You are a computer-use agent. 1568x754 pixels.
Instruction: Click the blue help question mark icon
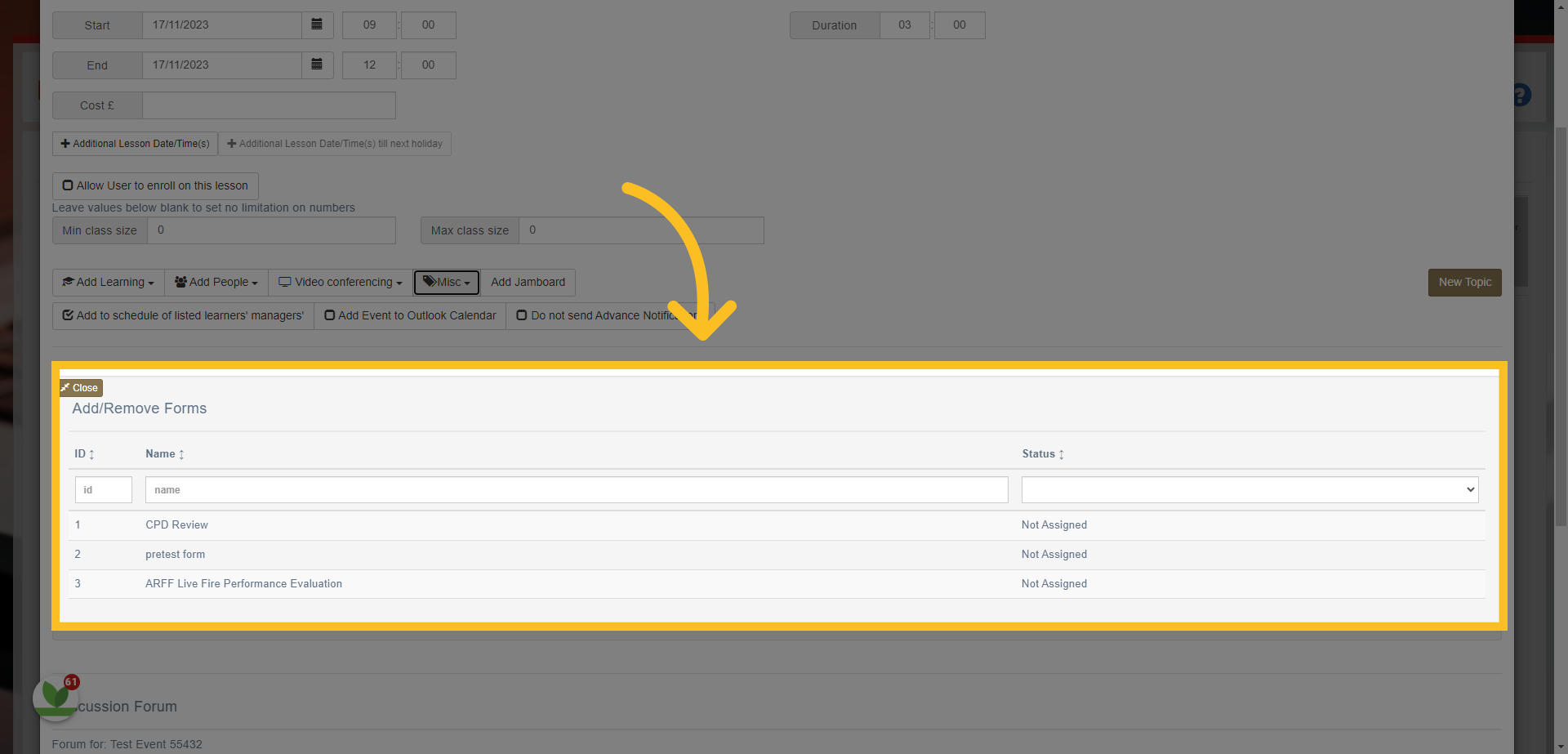1521,95
